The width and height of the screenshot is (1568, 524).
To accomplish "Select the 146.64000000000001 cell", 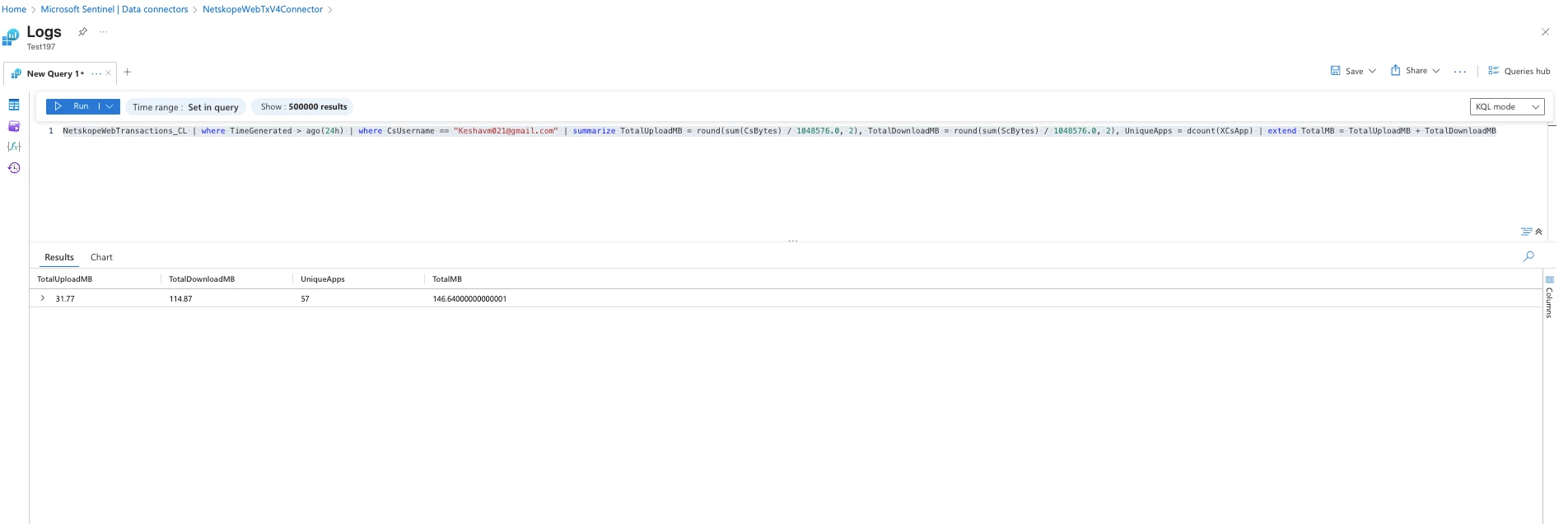I will point(470,299).
